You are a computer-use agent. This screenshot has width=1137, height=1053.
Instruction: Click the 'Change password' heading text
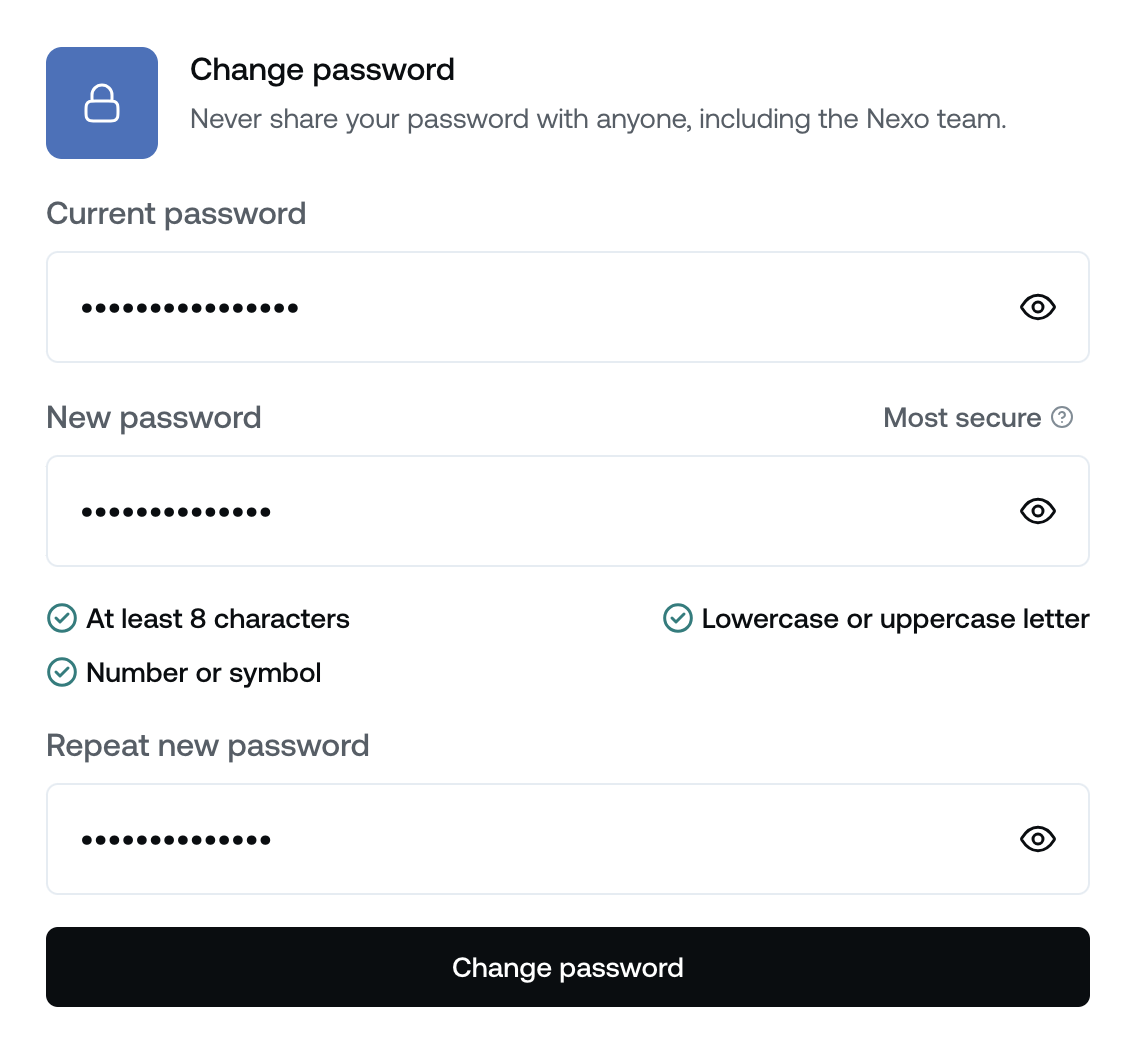[x=322, y=69]
